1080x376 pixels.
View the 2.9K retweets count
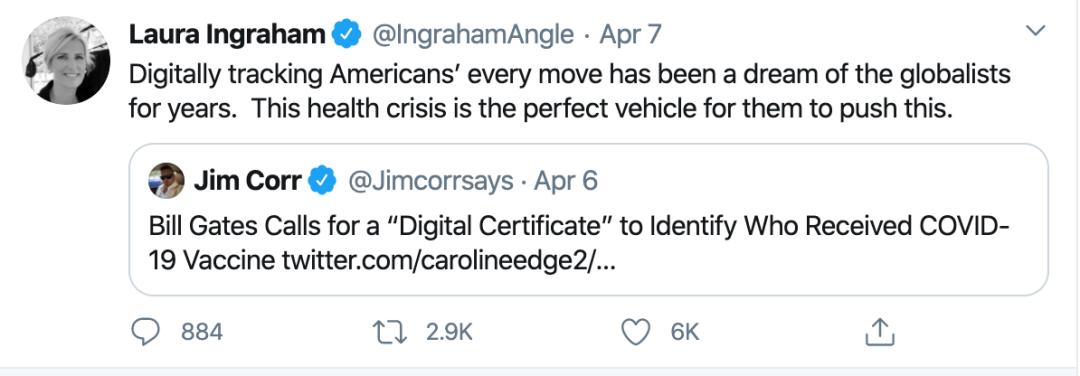tap(449, 333)
